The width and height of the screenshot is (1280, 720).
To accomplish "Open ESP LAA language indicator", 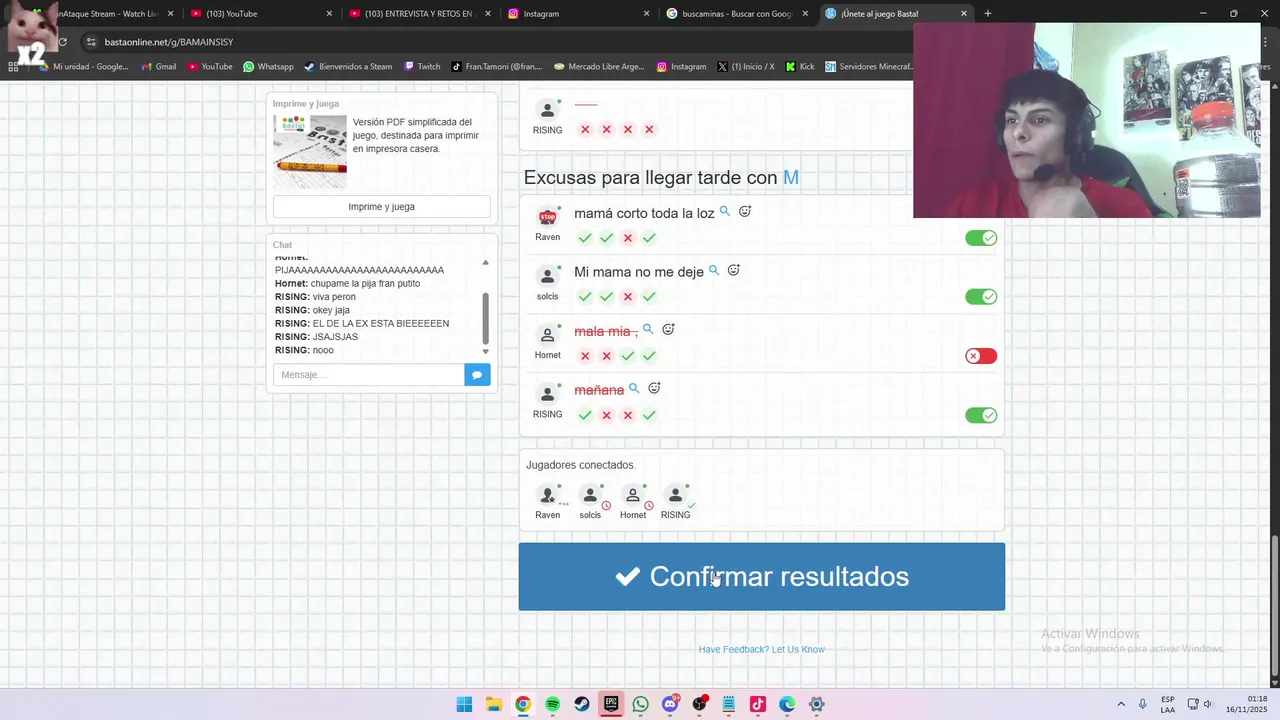I will pyautogui.click(x=1168, y=704).
